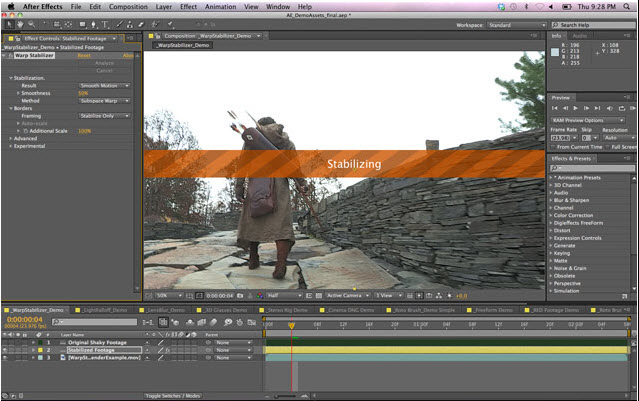
Task: Click Play in the Preview panel
Action: pos(575,108)
